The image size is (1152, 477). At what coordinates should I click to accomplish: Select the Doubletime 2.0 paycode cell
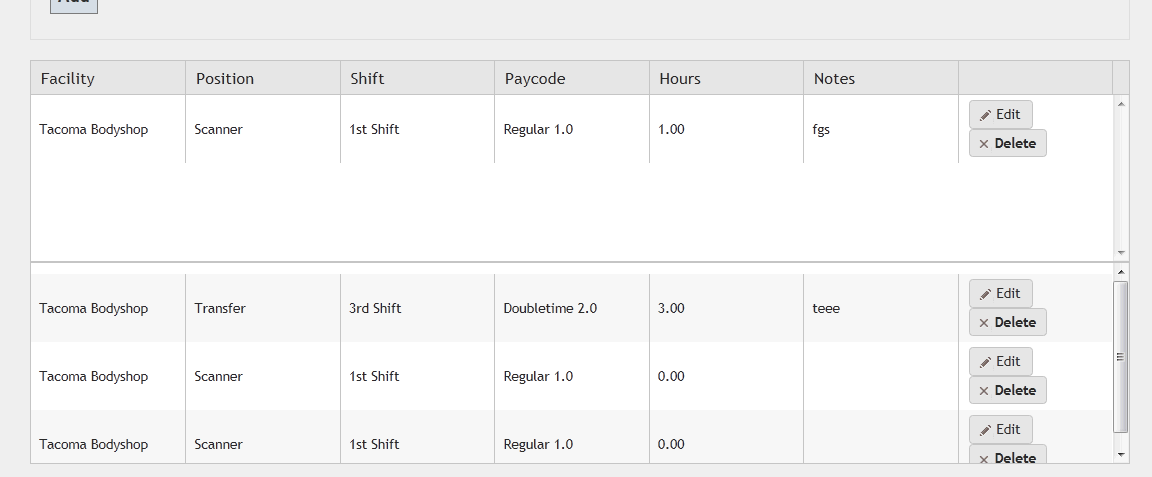click(550, 309)
